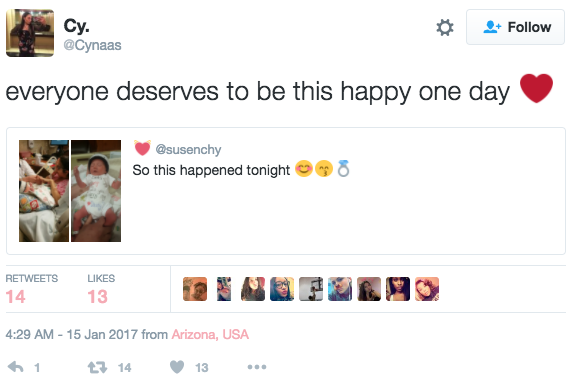
Task: View the quoted hospital bed photo
Action: [x=44, y=191]
